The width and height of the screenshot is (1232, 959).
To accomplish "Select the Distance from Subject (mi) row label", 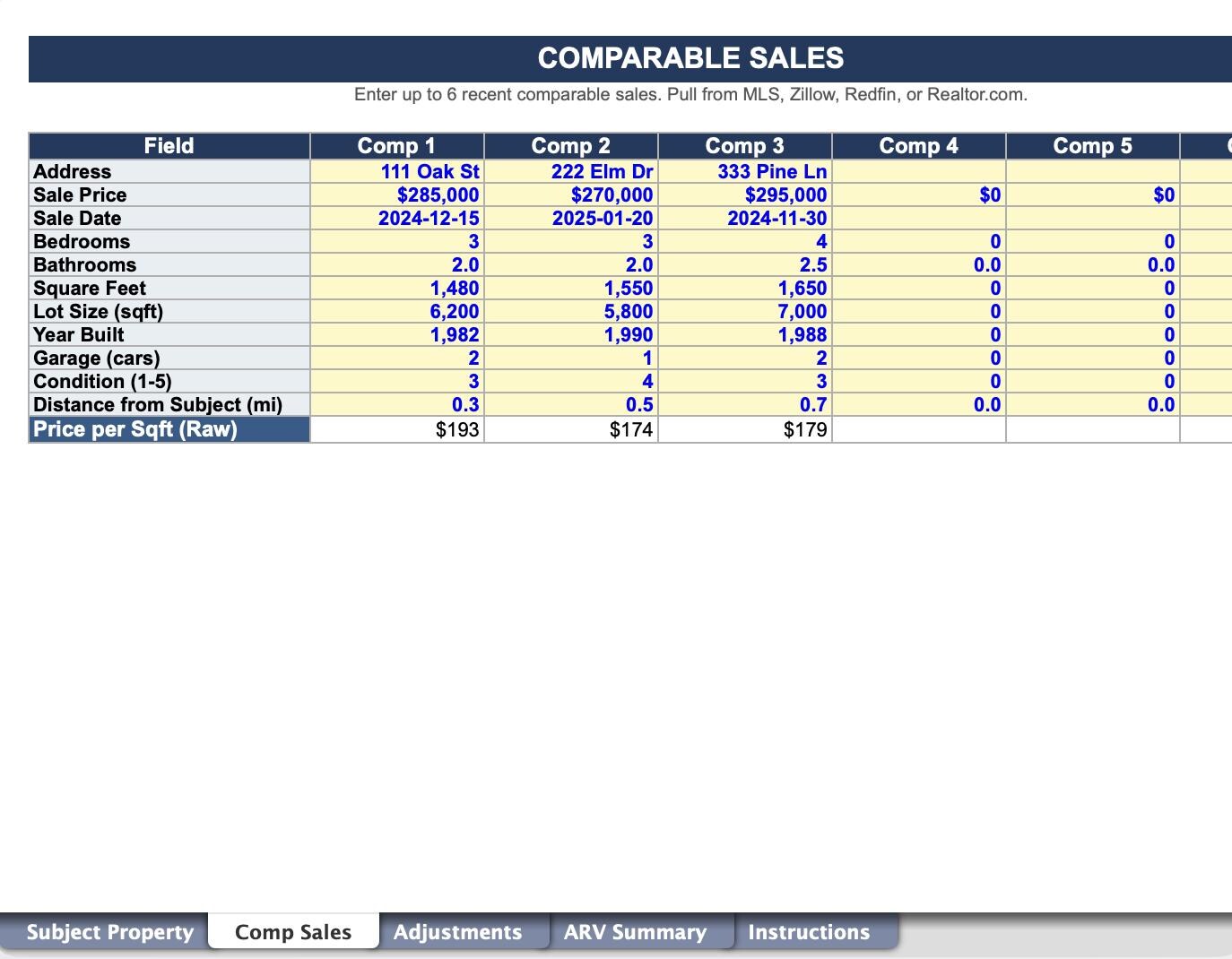I will pyautogui.click(x=169, y=404).
